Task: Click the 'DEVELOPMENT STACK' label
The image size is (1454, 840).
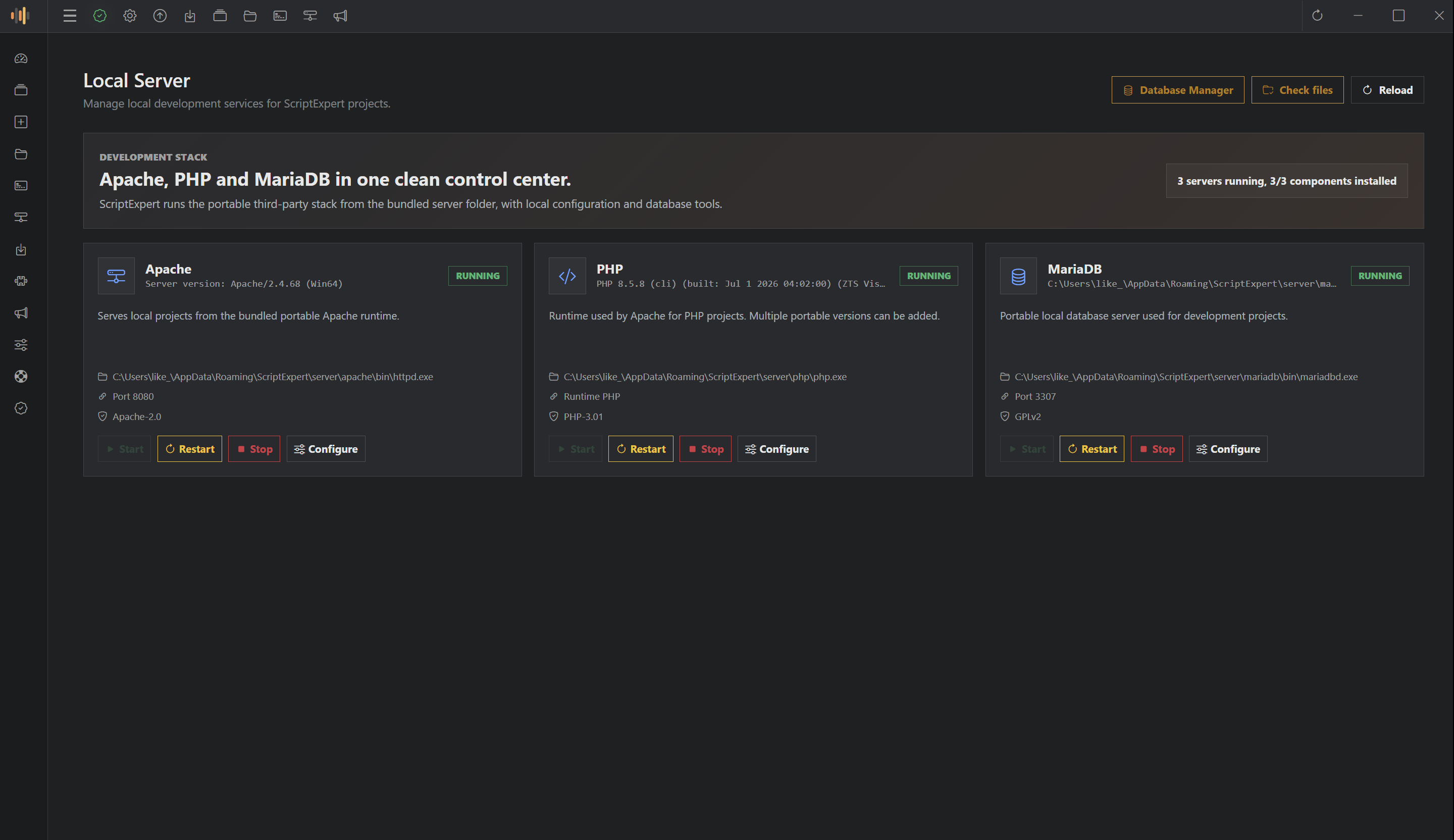Action: coord(153,157)
